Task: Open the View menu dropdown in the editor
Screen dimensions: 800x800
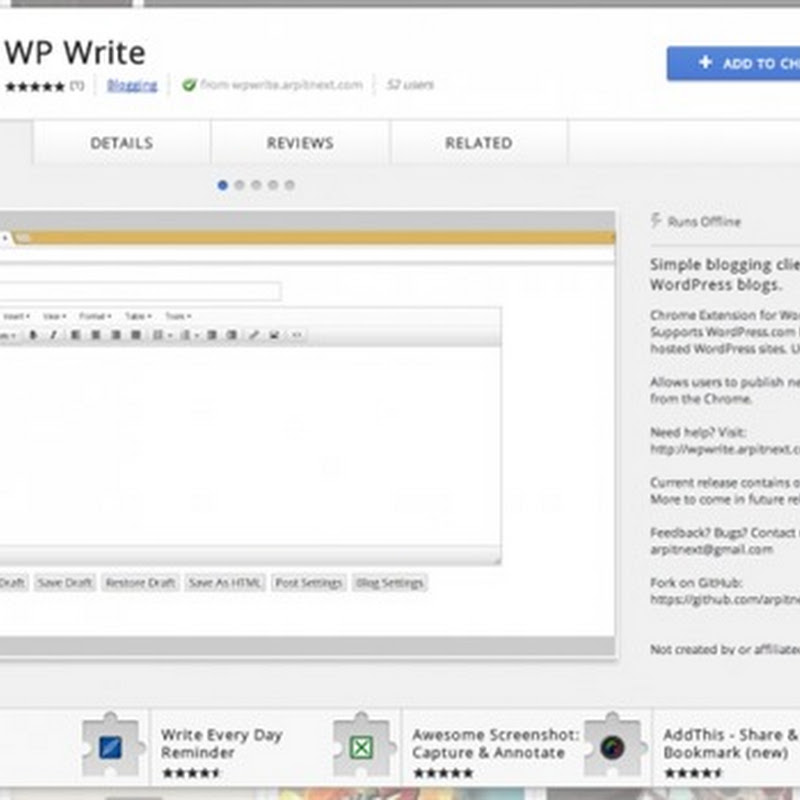Action: [54, 316]
